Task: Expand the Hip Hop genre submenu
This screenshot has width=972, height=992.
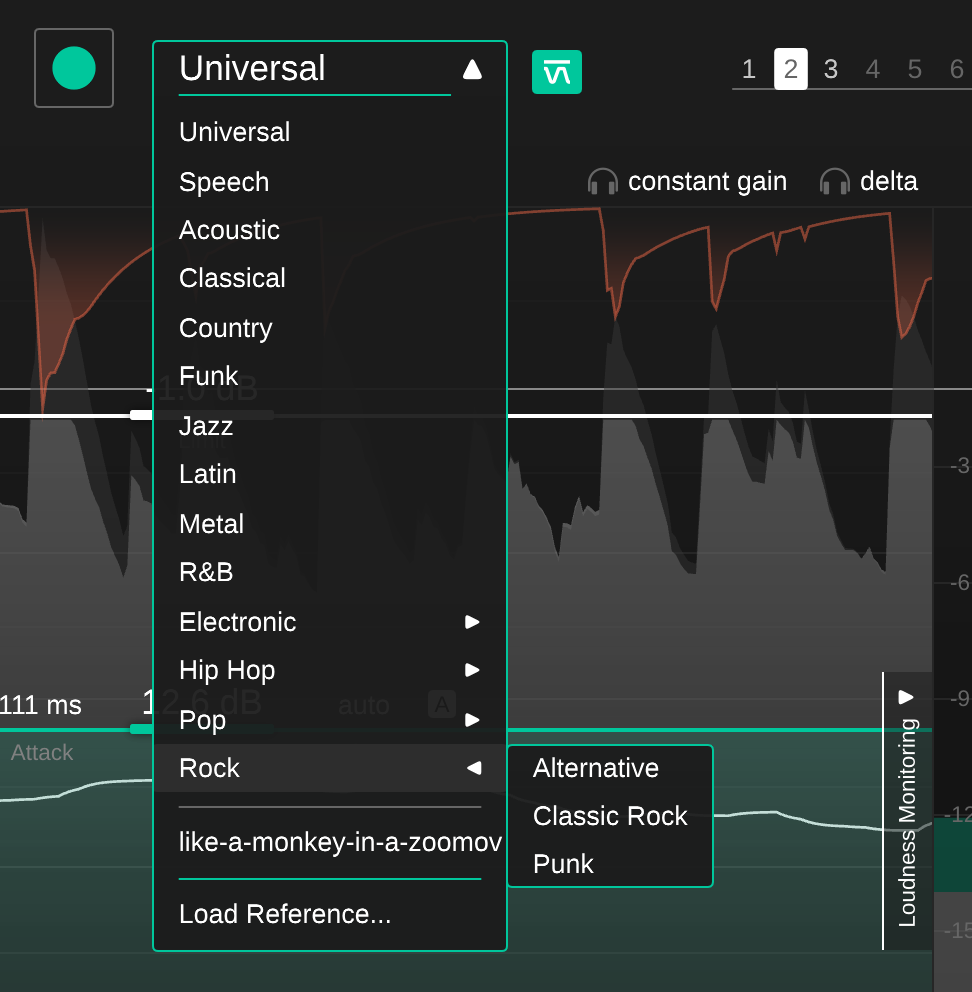Action: 472,670
